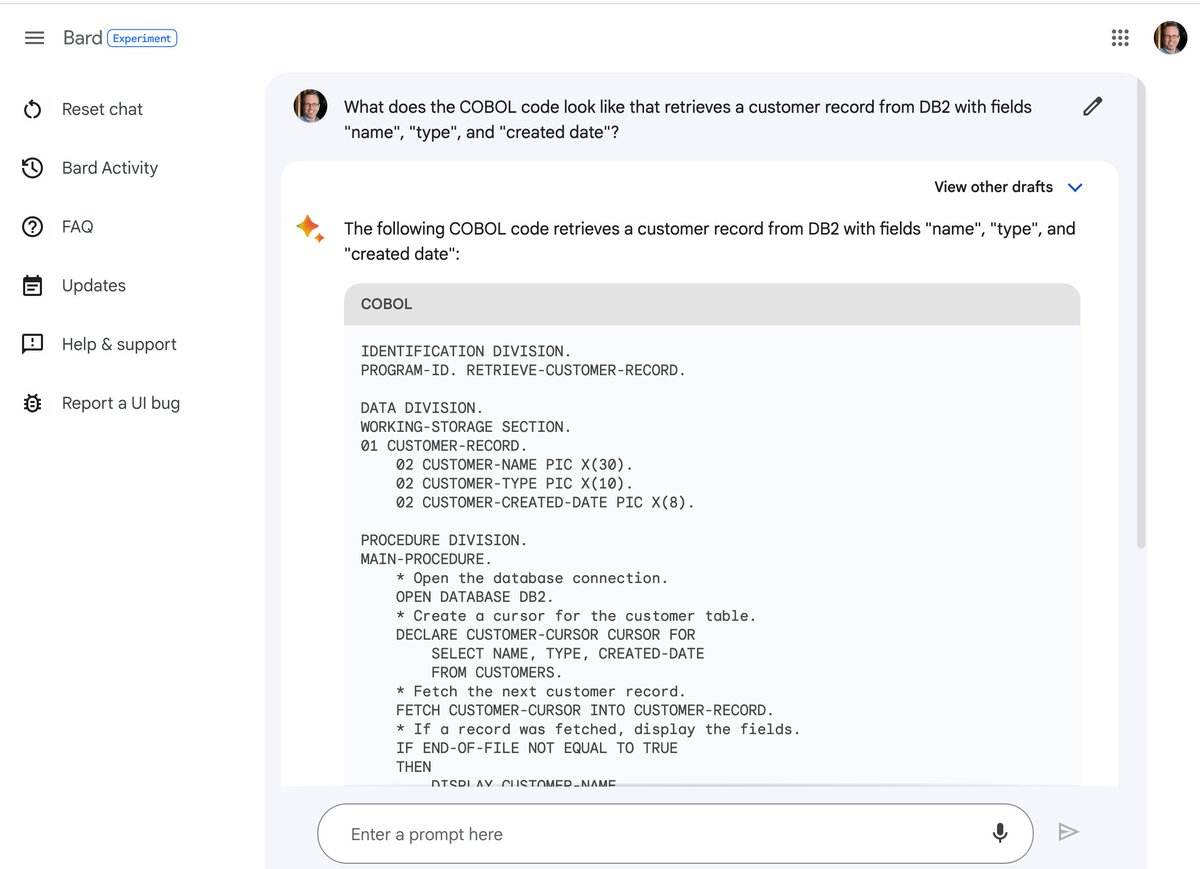
Task: Click the Report a UI bug icon
Action: coord(31,402)
